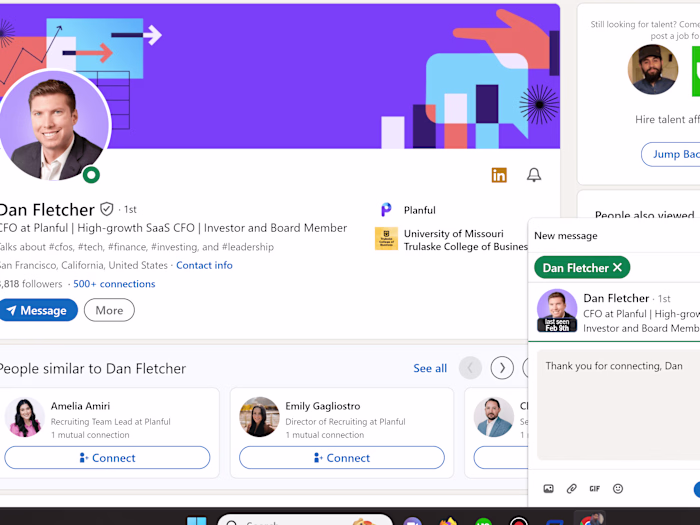
Task: Click See all similar people
Action: (x=430, y=368)
